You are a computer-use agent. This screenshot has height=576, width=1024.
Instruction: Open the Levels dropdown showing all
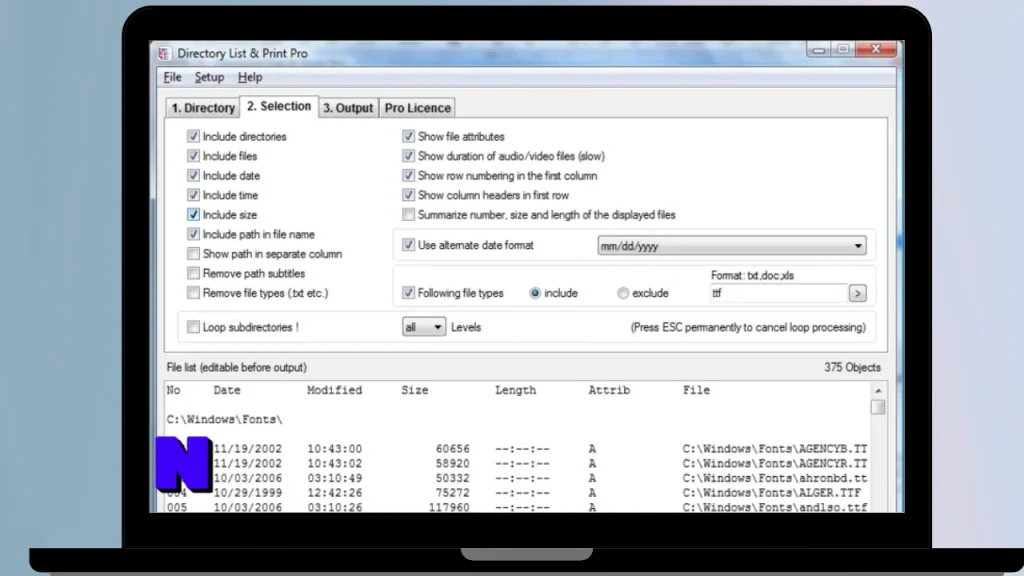[424, 327]
